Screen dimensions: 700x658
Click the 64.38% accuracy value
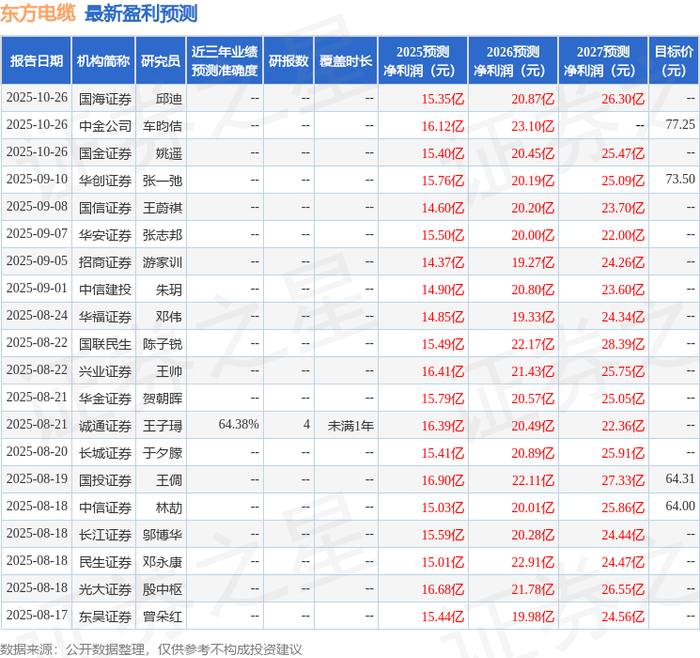pos(238,424)
